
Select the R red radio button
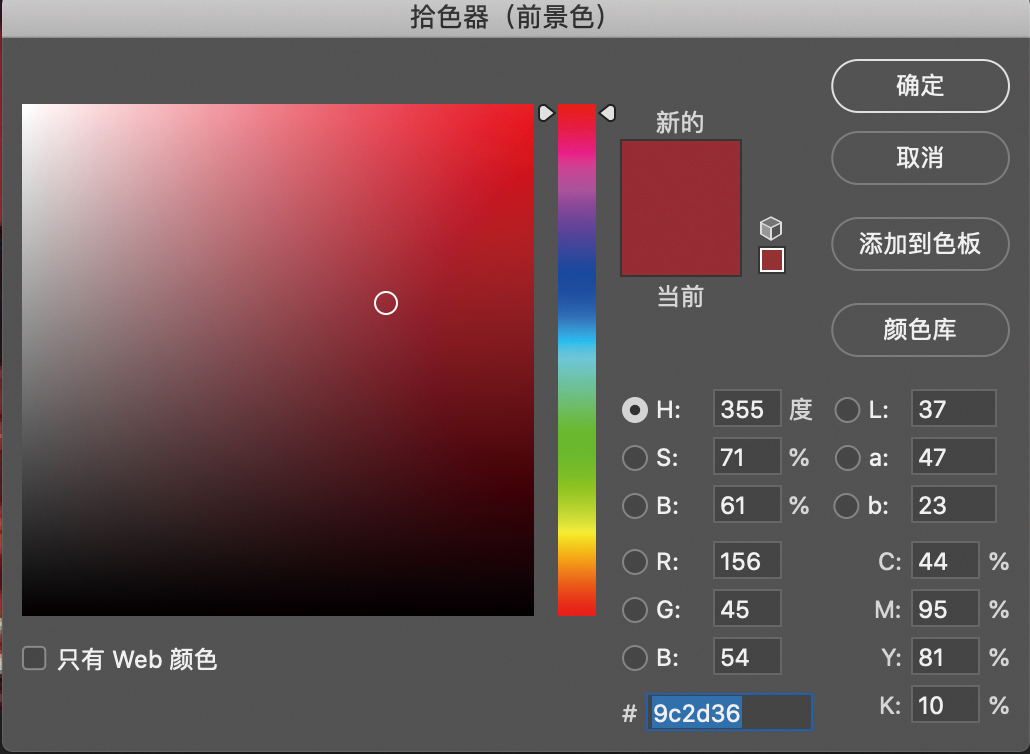635,562
